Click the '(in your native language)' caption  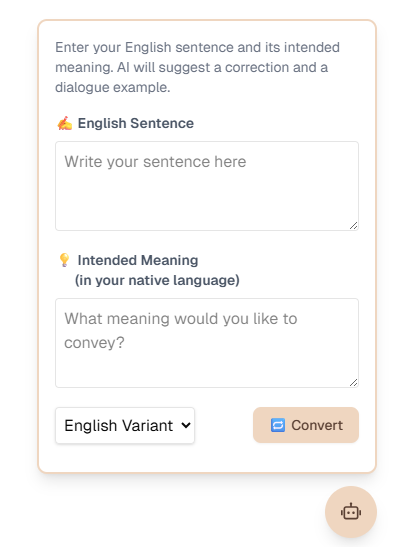pyautogui.click(x=157, y=280)
